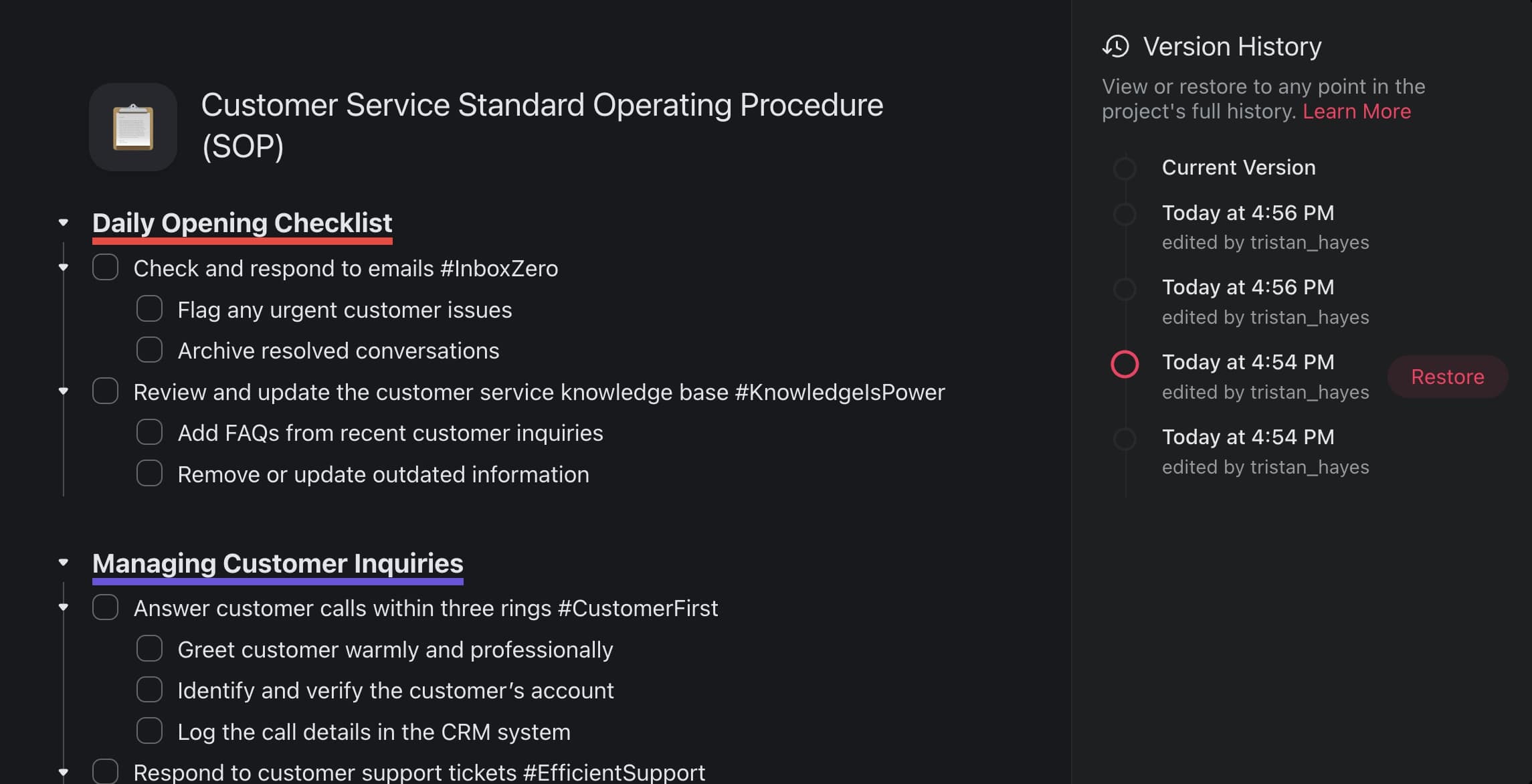Select the last 'Today at 4:54 PM' version
The width and height of the screenshot is (1532, 784).
pyautogui.click(x=1248, y=437)
